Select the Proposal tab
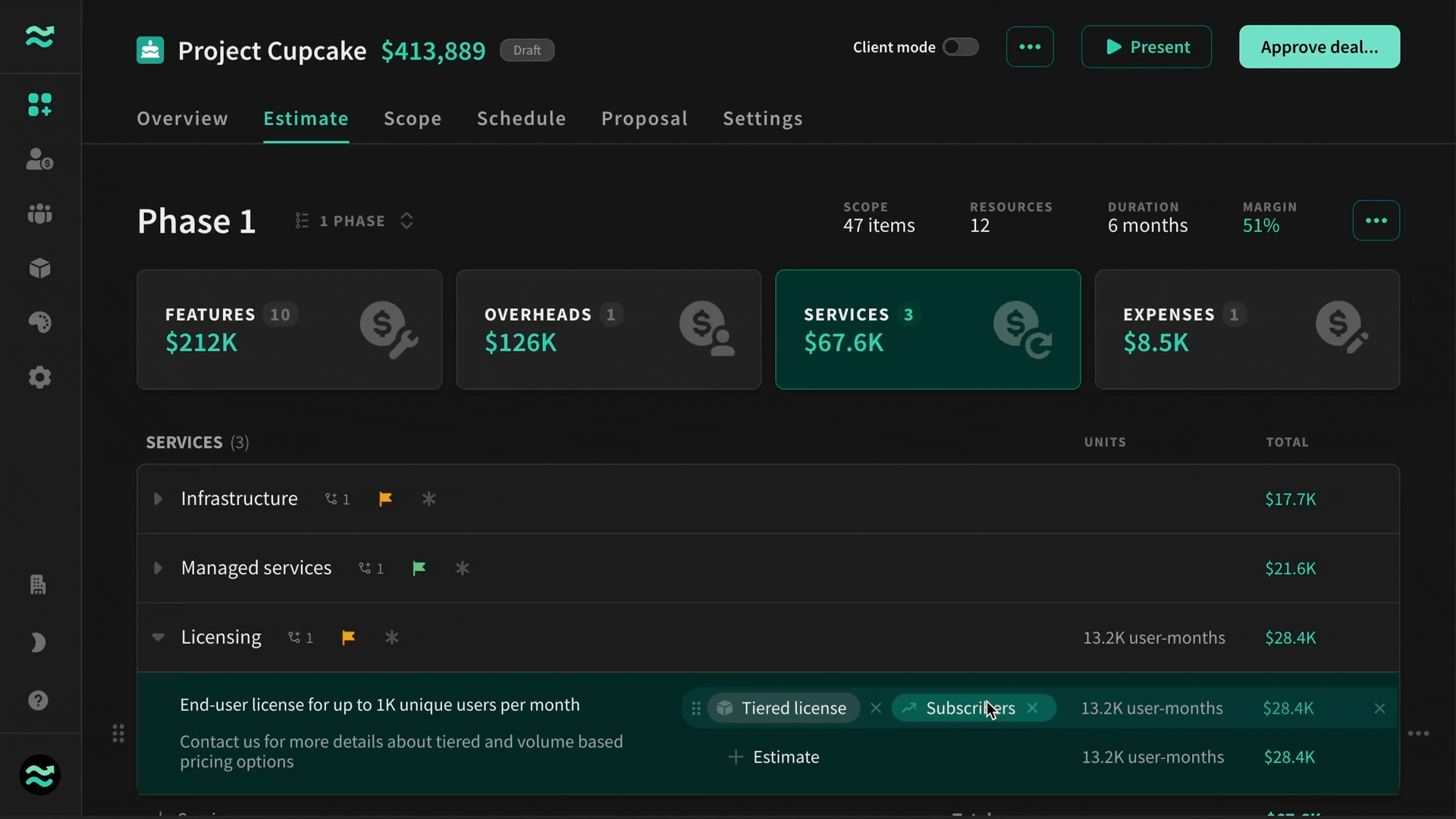The height and width of the screenshot is (819, 1456). tap(643, 120)
